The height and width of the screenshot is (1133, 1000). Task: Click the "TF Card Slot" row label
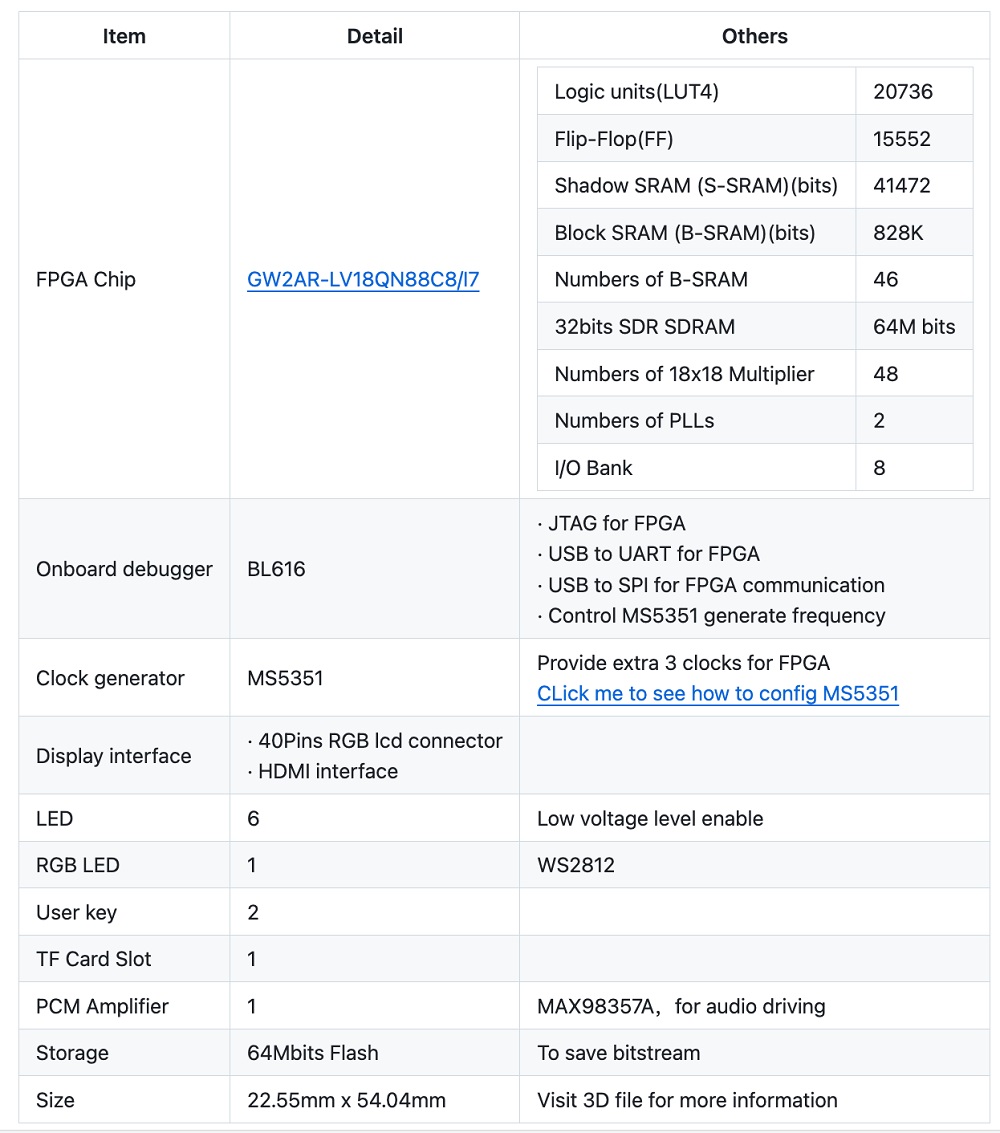94,959
